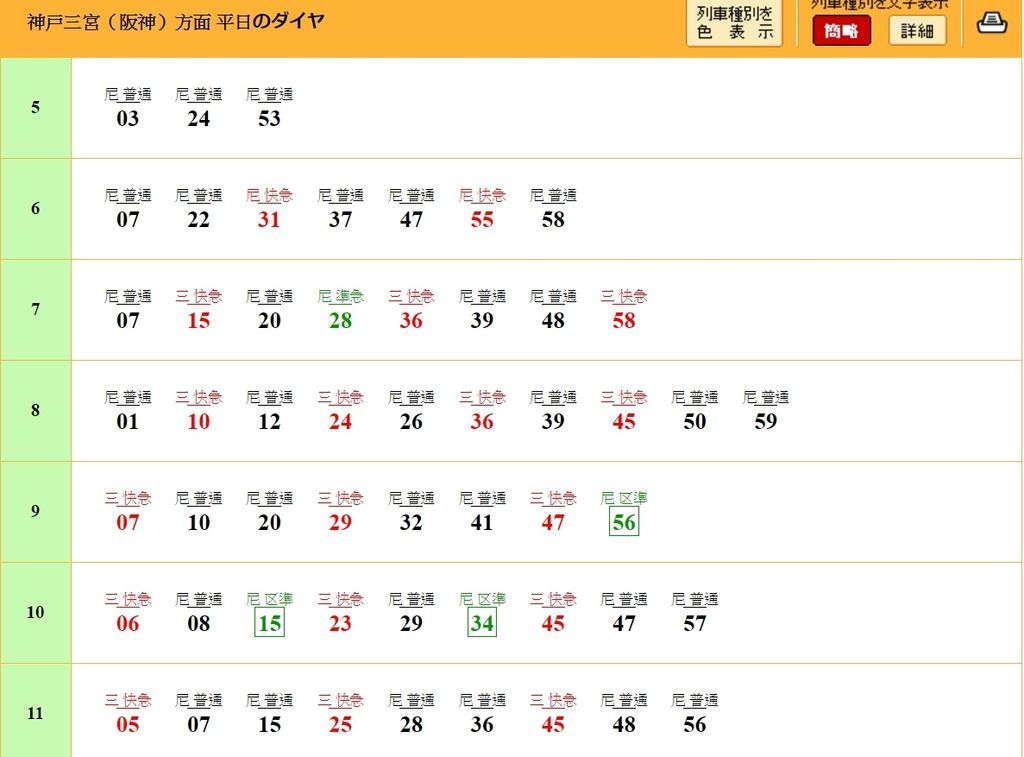
Task: Select the 5:53 普通 train
Action: point(269,119)
